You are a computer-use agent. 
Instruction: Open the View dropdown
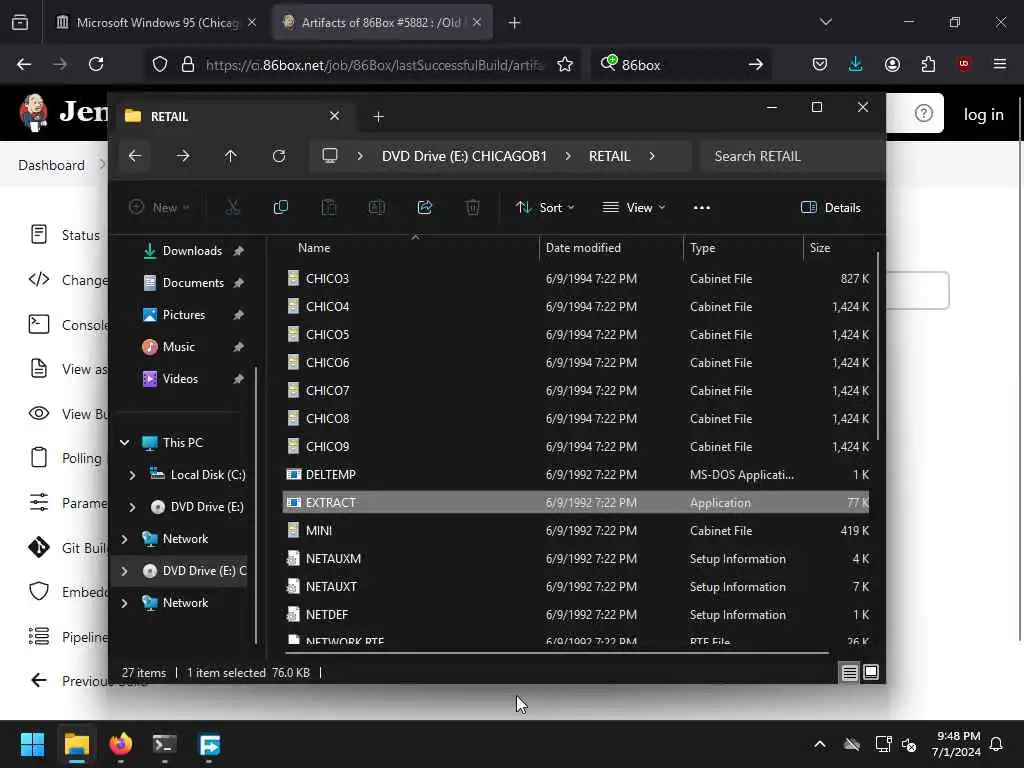tap(633, 208)
